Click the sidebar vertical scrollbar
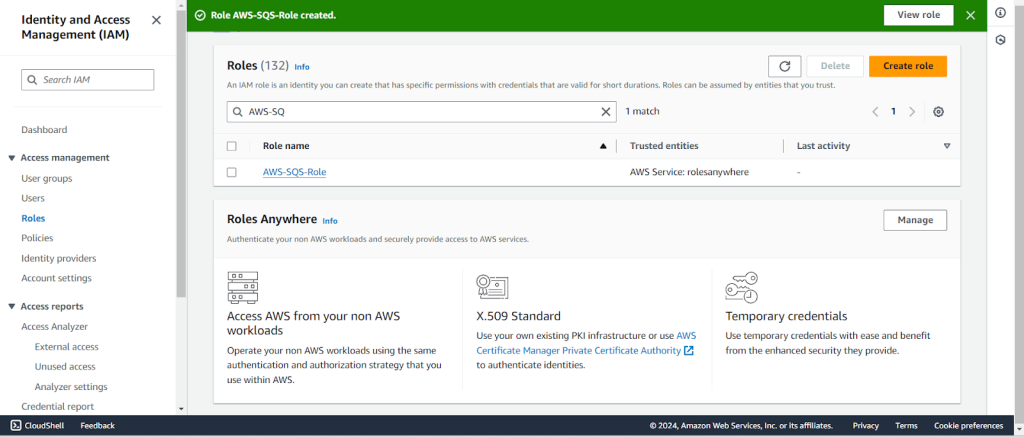 (x=181, y=153)
